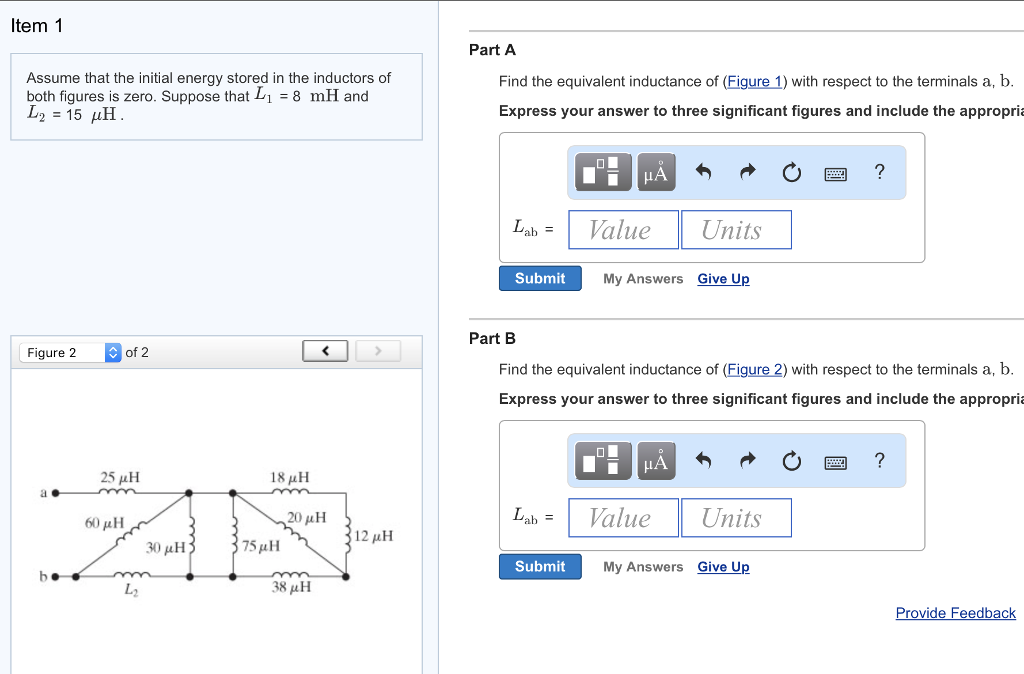Click the previous figure arrow

[325, 350]
